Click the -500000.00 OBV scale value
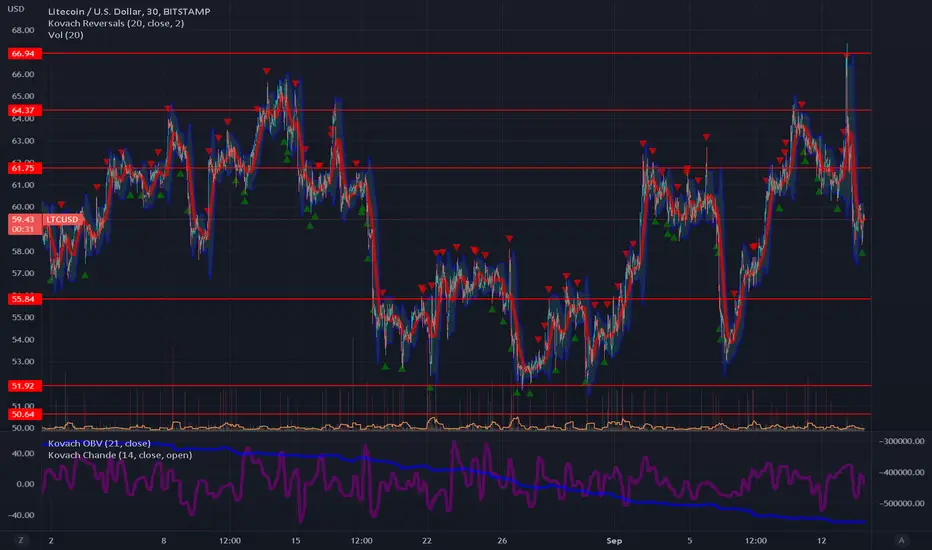Screen dimensions: 932x550 click(x=902, y=503)
